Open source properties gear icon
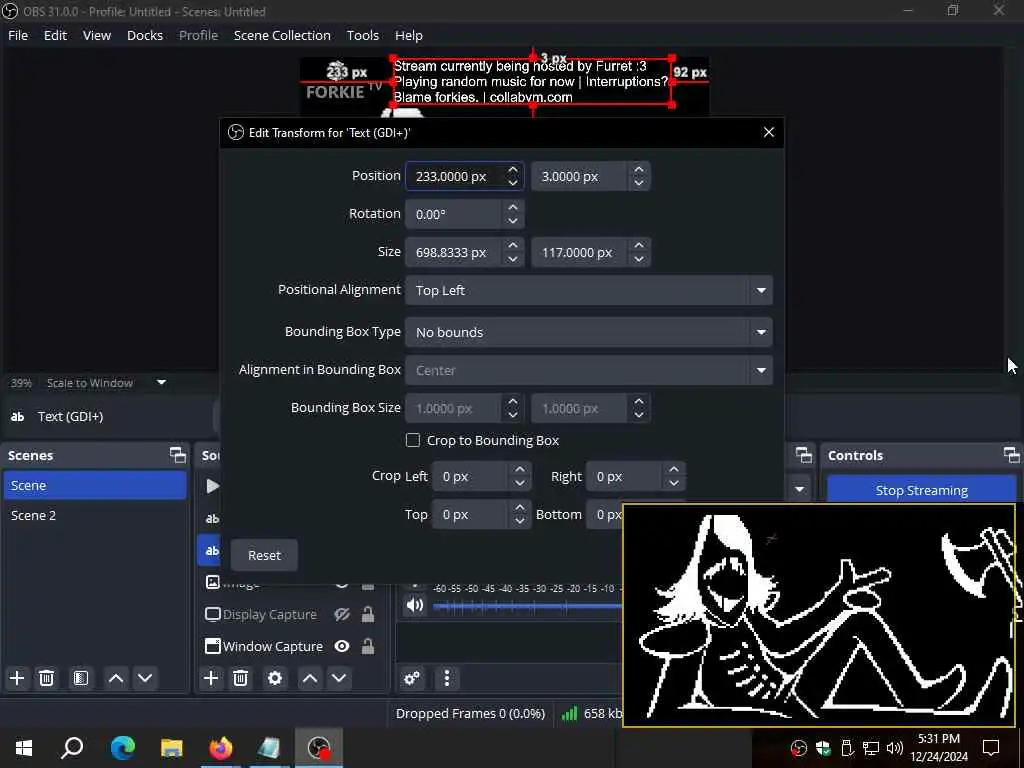This screenshot has width=1024, height=768. coord(275,678)
